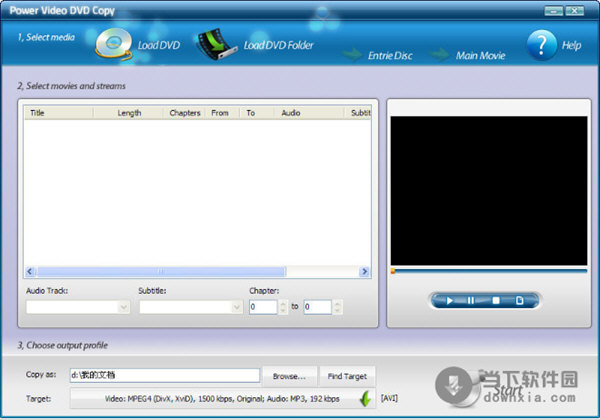Increase the Chapter start value
The image size is (600, 420).
(283, 304)
